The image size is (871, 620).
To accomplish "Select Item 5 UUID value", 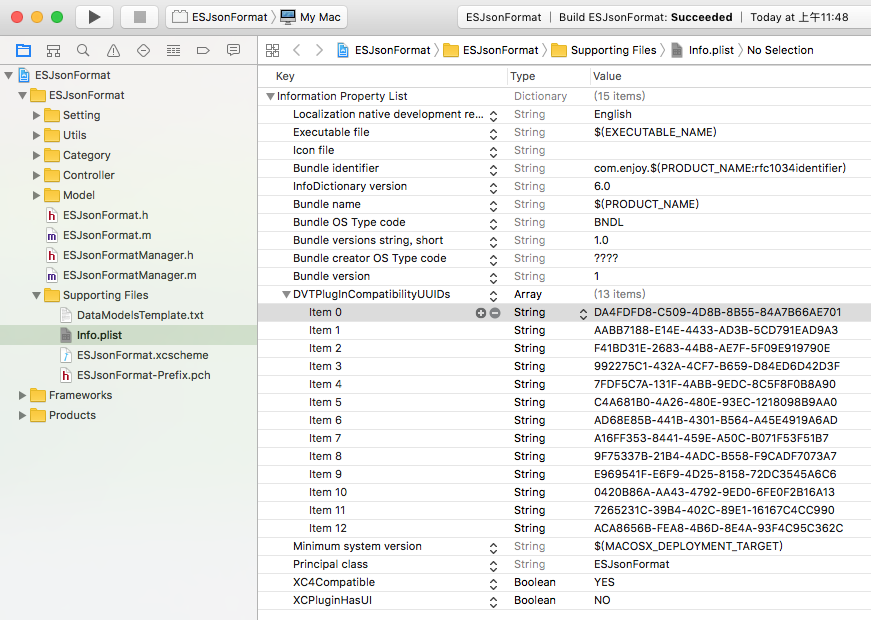I will tap(715, 402).
